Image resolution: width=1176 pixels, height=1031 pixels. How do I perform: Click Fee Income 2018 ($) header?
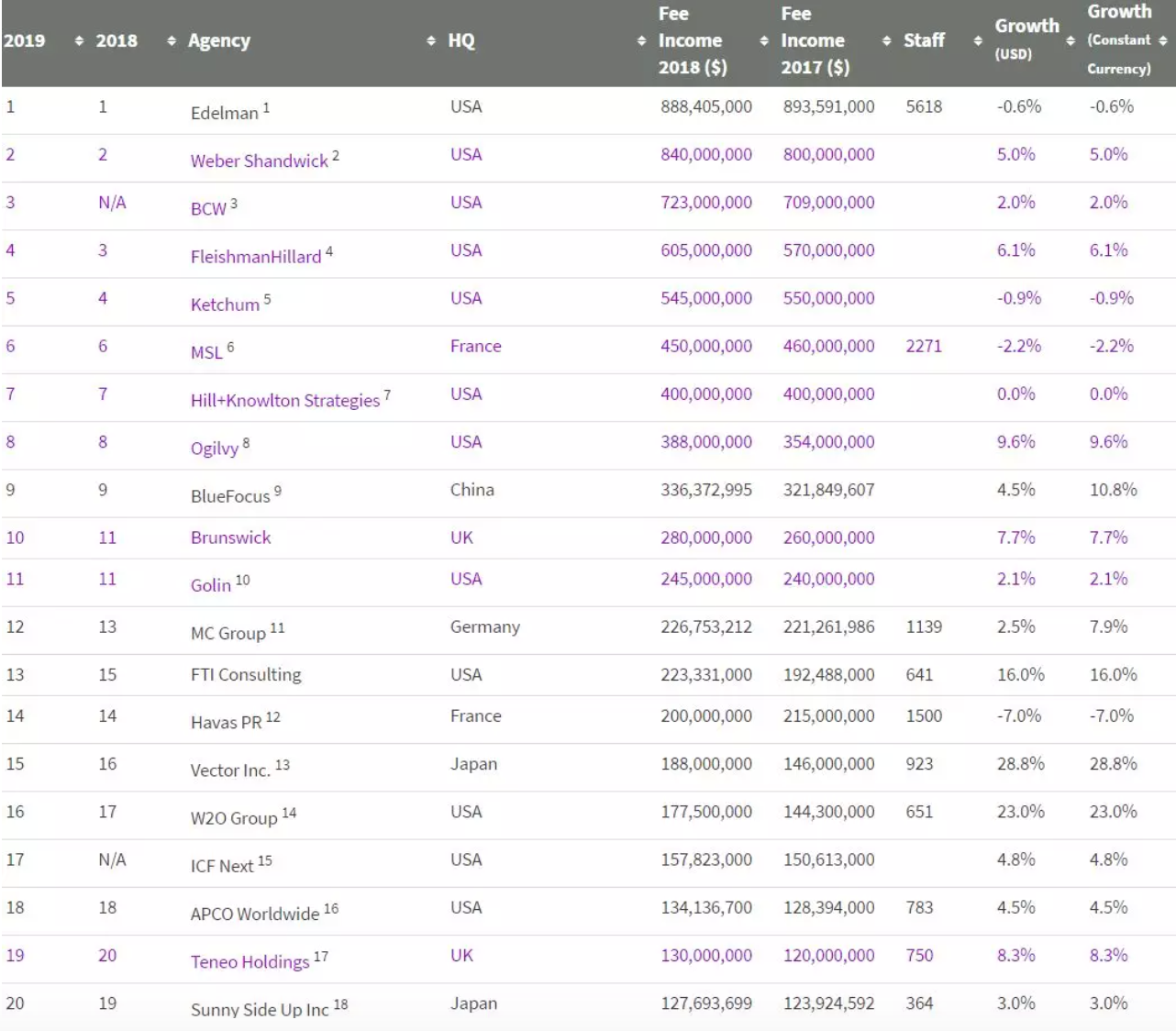click(693, 40)
